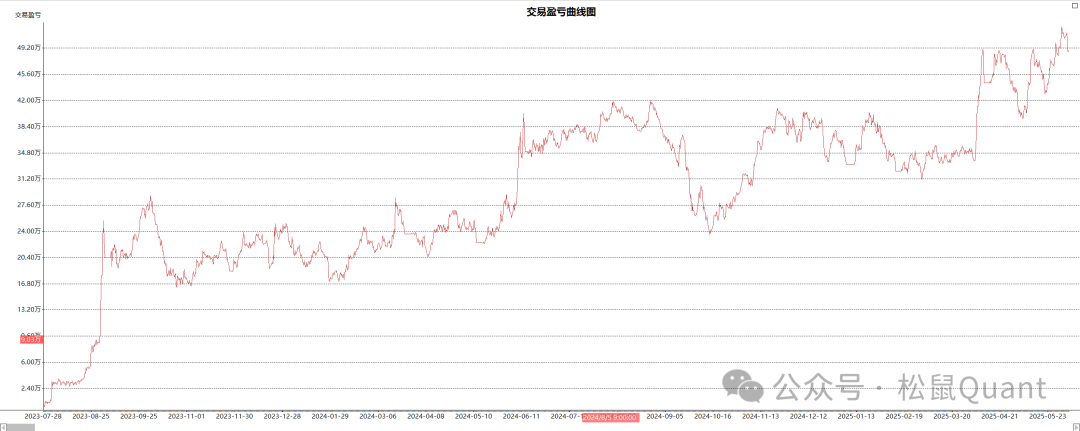1080x431 pixels.
Task: Click the red 9.03万 y-axis value marker
Action: [31, 340]
